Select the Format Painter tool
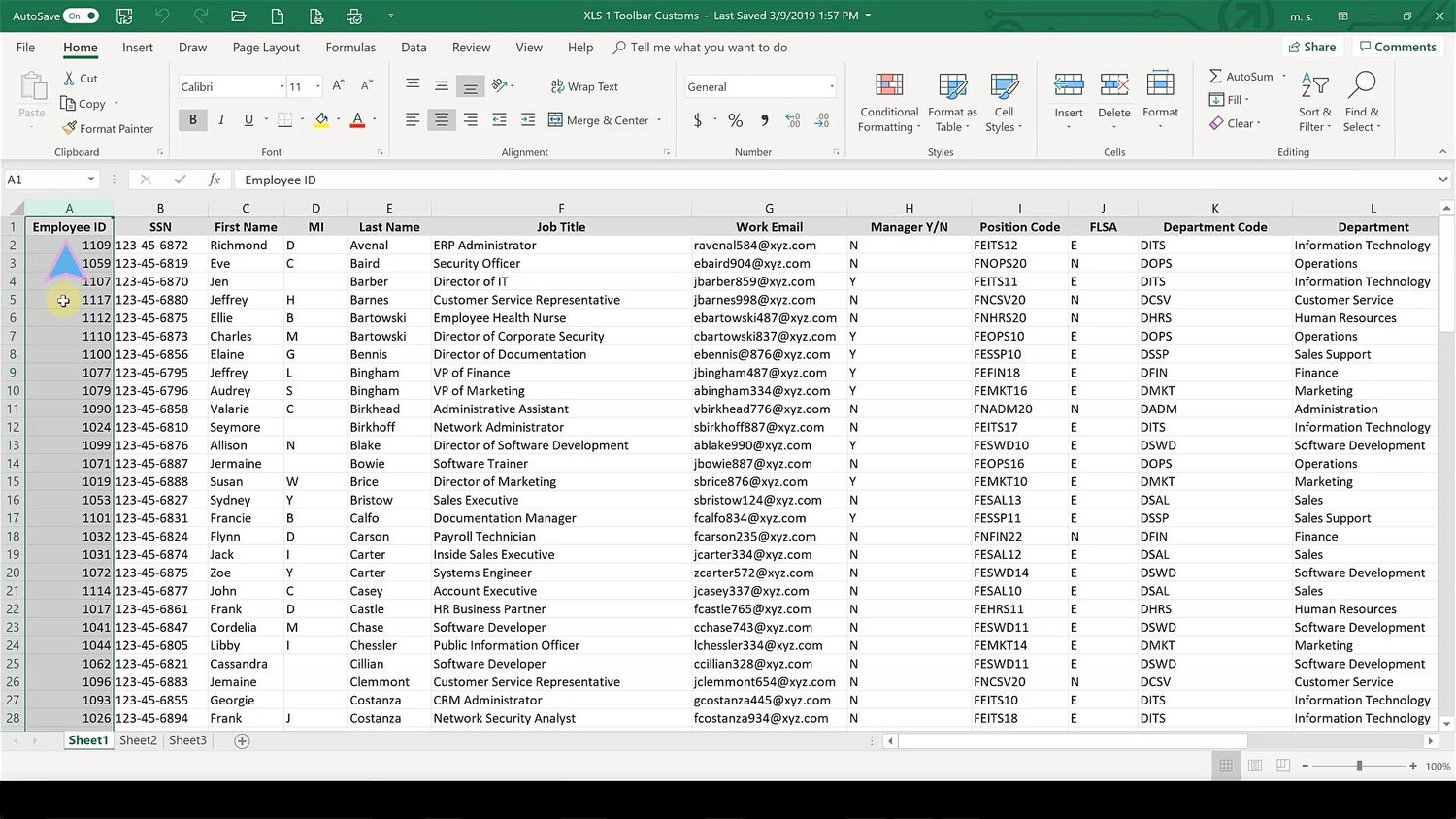This screenshot has width=1456, height=819. [x=109, y=128]
